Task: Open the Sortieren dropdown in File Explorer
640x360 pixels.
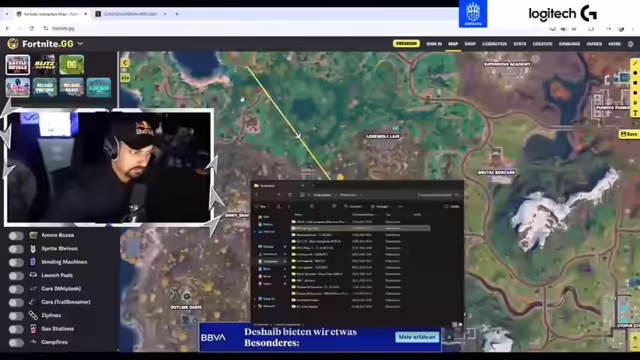Action: click(353, 207)
